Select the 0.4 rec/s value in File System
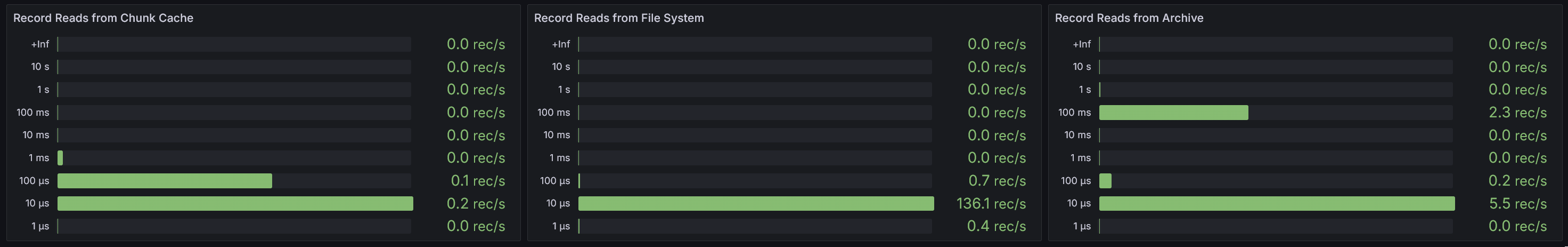Screen dimensions: 1568x247 click(997, 226)
